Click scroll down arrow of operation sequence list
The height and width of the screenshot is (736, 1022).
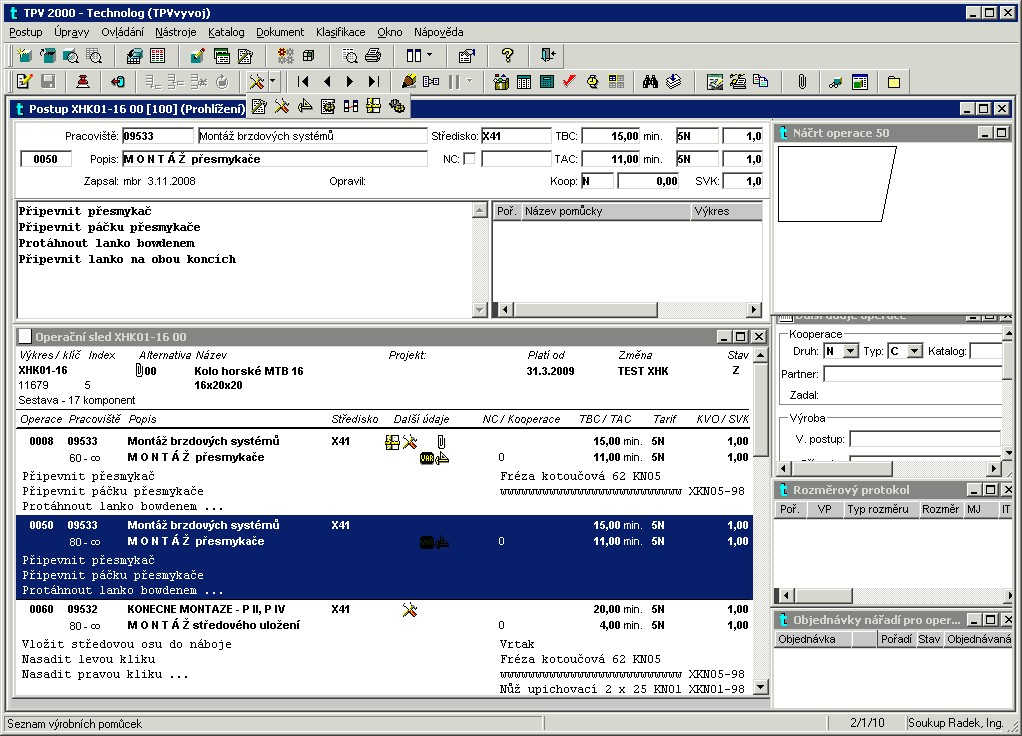click(x=760, y=687)
